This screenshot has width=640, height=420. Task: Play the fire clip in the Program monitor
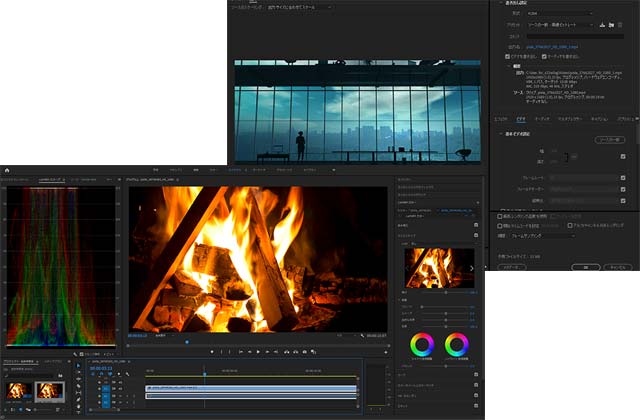click(258, 352)
